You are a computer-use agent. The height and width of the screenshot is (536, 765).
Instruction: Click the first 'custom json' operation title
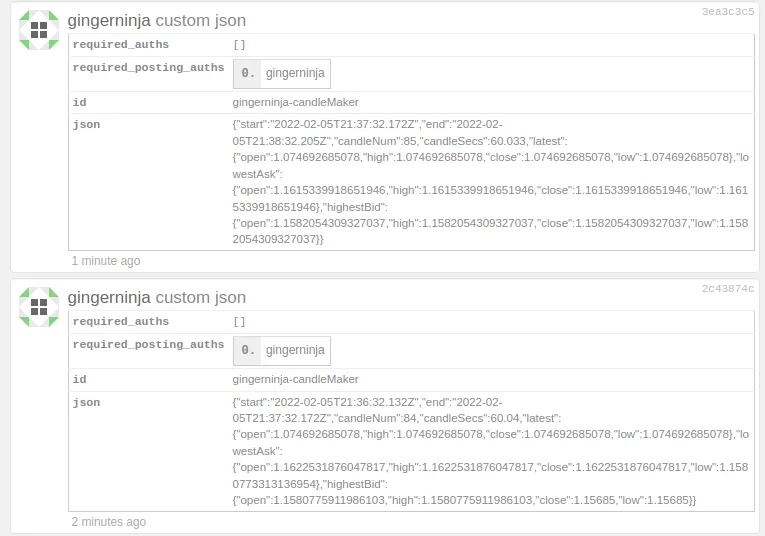201,21
